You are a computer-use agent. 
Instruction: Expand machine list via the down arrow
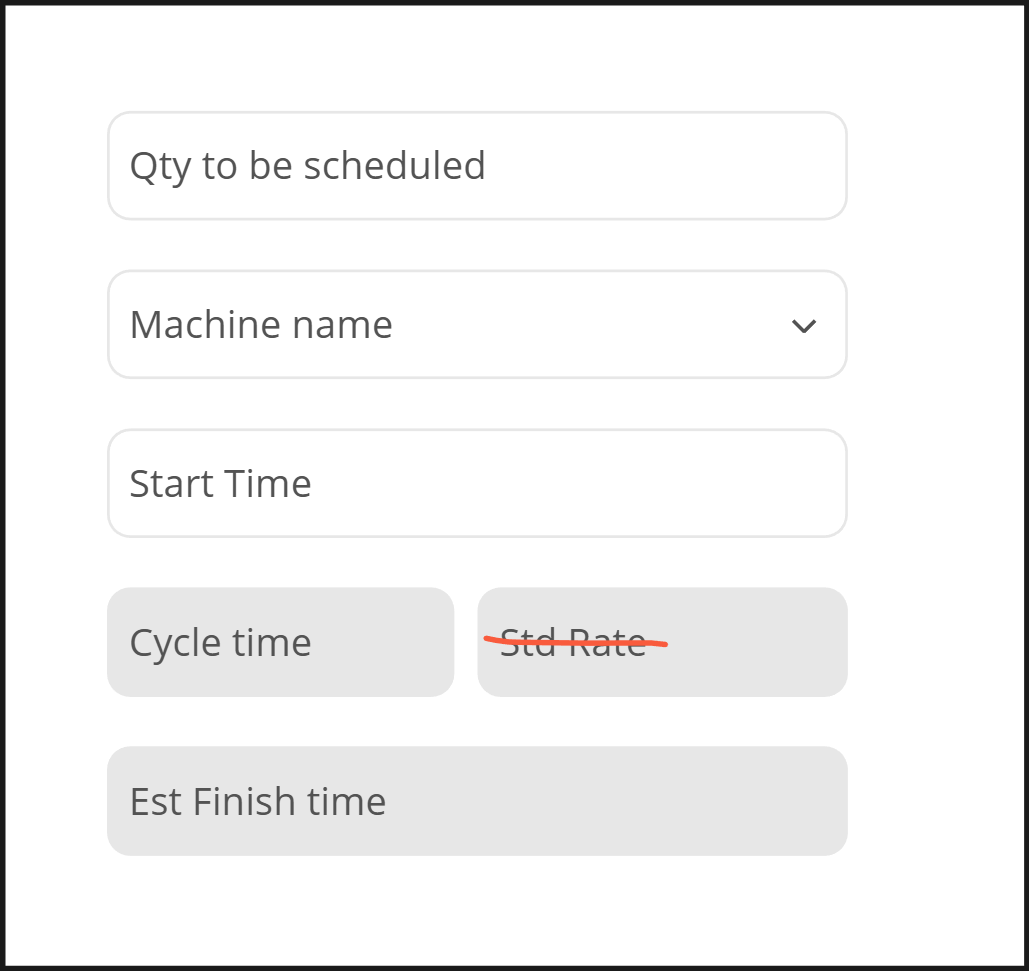tap(804, 326)
